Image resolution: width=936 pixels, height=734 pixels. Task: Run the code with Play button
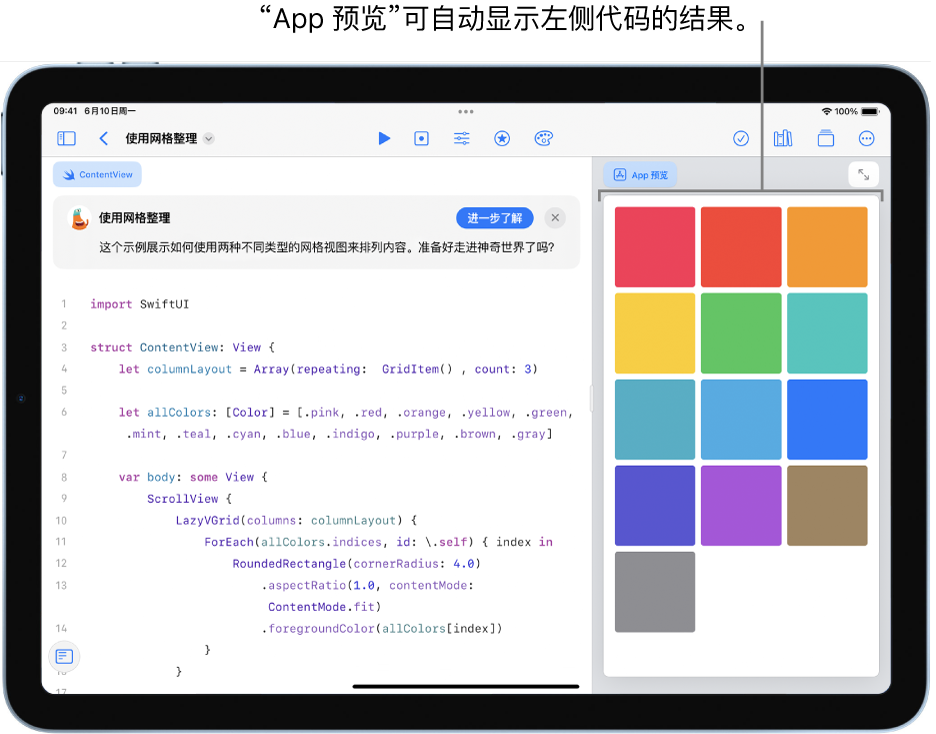tap(384, 139)
